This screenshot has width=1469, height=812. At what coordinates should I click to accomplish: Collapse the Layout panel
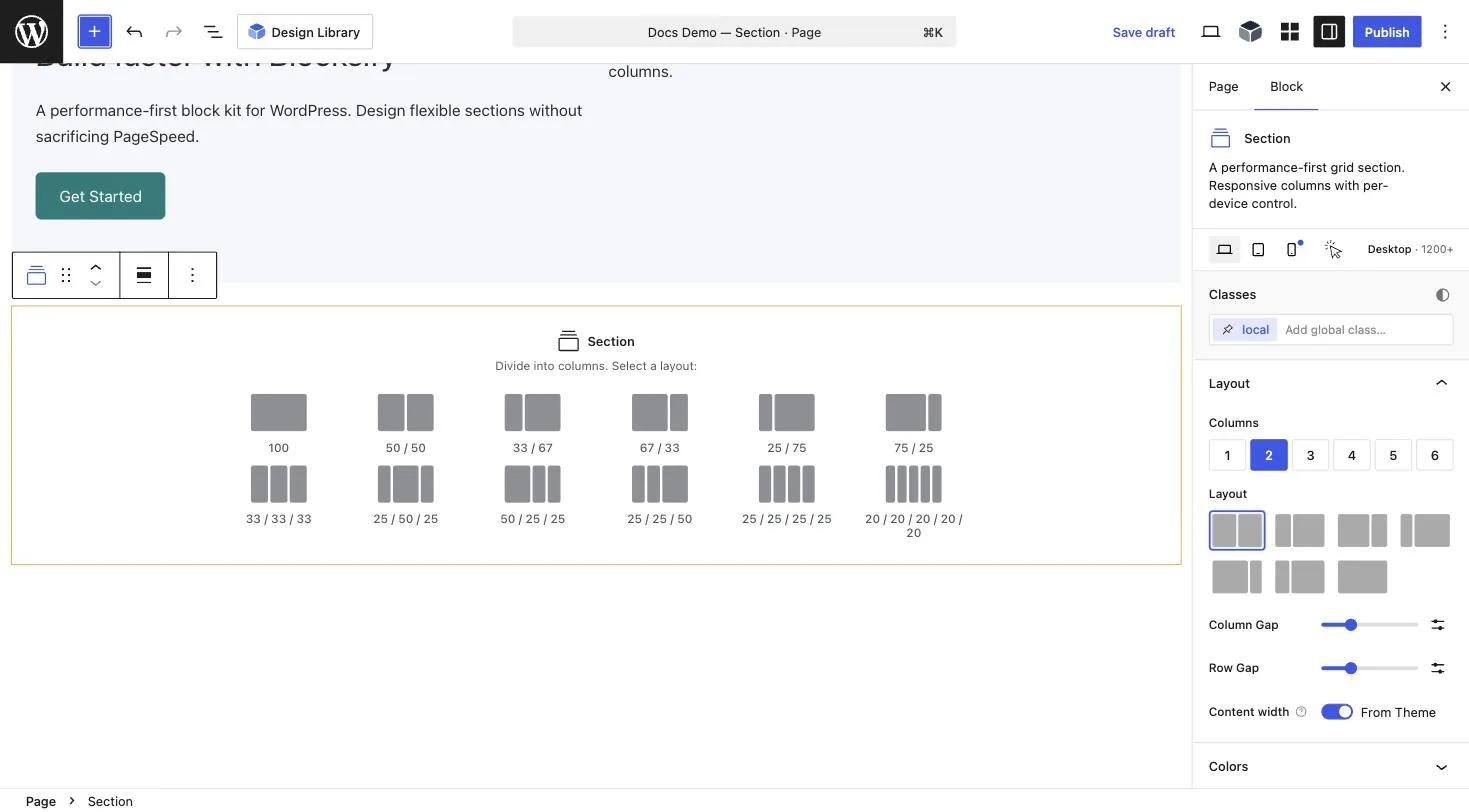pos(1330,383)
